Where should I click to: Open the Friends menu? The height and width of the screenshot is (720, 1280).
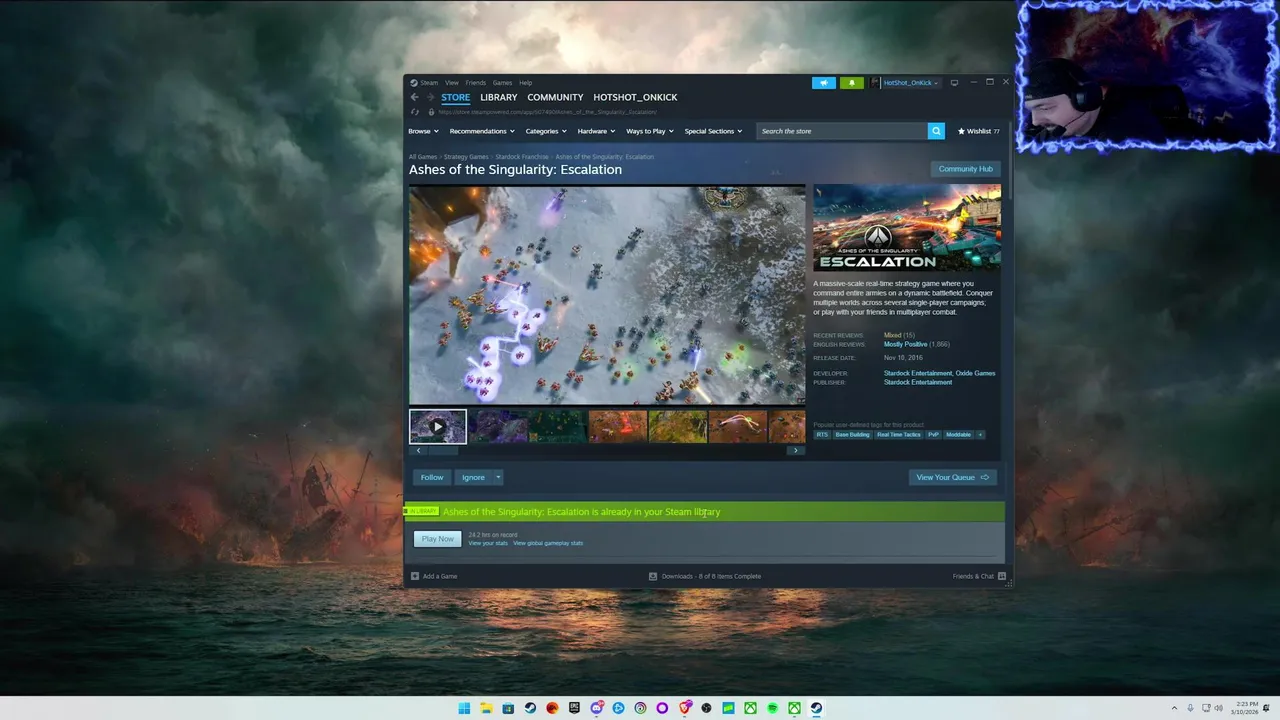(x=475, y=83)
